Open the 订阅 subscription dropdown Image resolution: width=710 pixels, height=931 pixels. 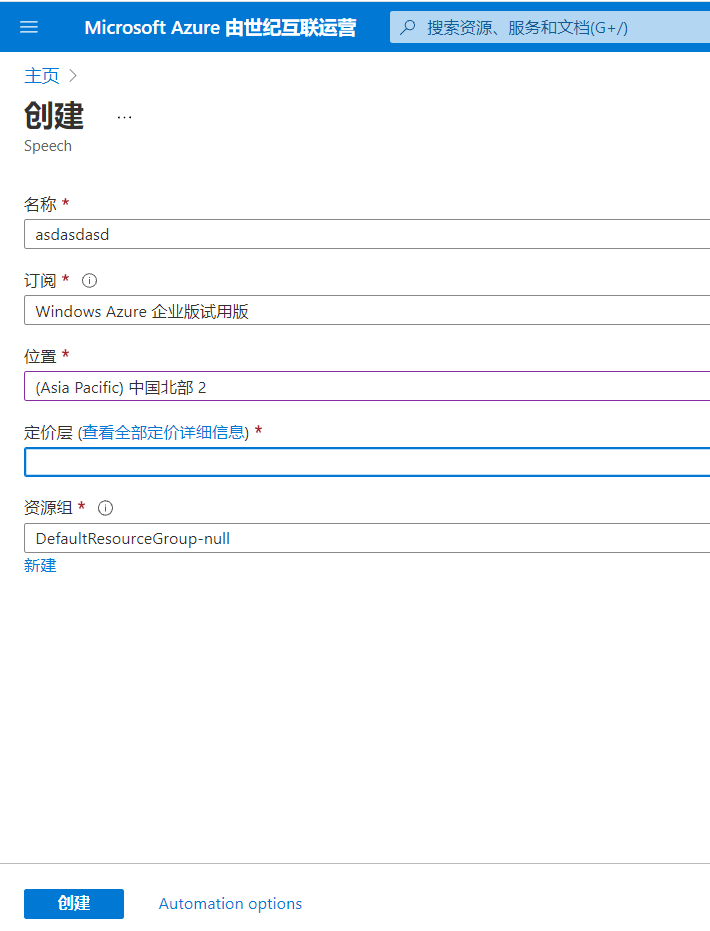(x=367, y=311)
